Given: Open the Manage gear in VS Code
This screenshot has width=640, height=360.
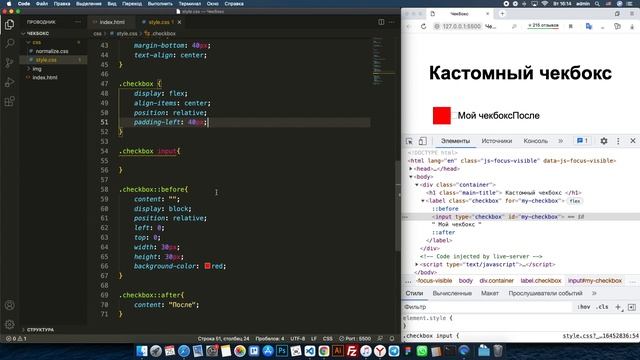Looking at the screenshot, I should click(x=9, y=324).
